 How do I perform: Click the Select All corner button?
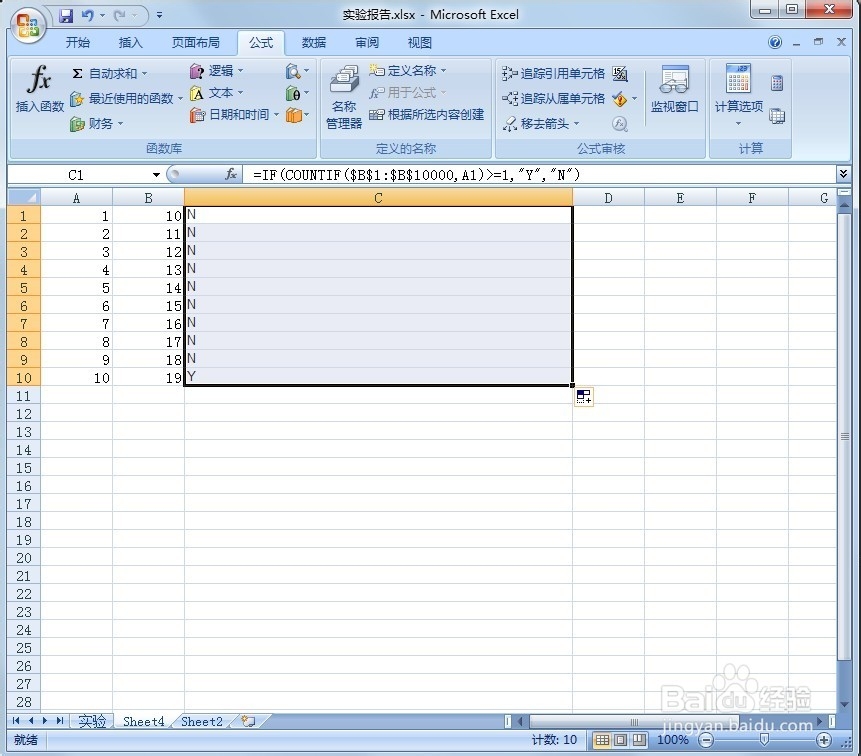[24, 197]
